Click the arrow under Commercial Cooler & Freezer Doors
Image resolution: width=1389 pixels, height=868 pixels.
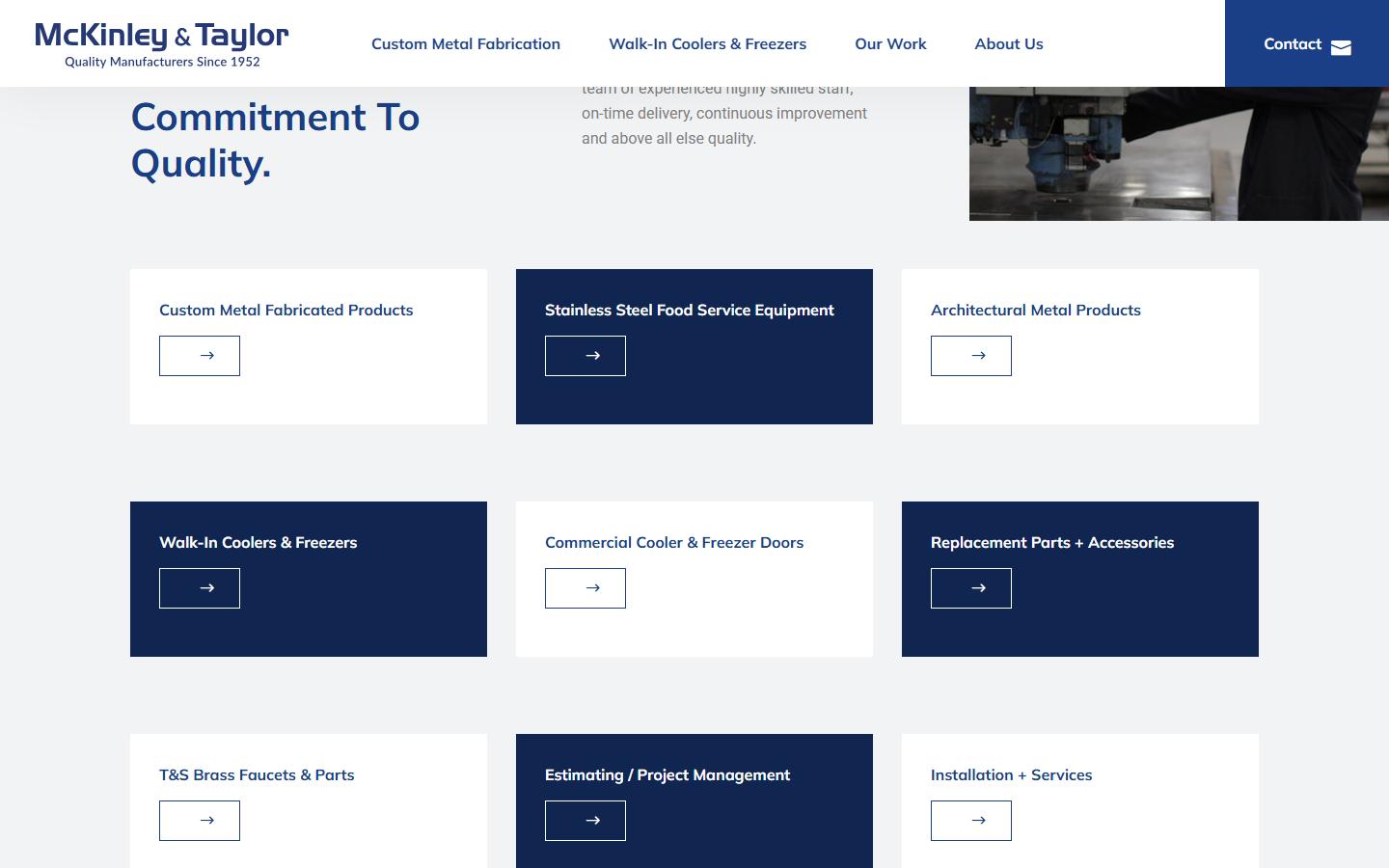click(586, 588)
